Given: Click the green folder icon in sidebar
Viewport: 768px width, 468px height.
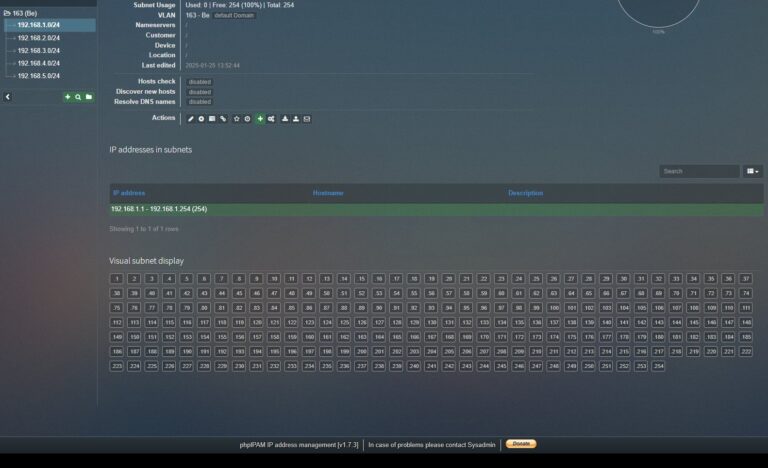Looking at the screenshot, I should click(88, 97).
